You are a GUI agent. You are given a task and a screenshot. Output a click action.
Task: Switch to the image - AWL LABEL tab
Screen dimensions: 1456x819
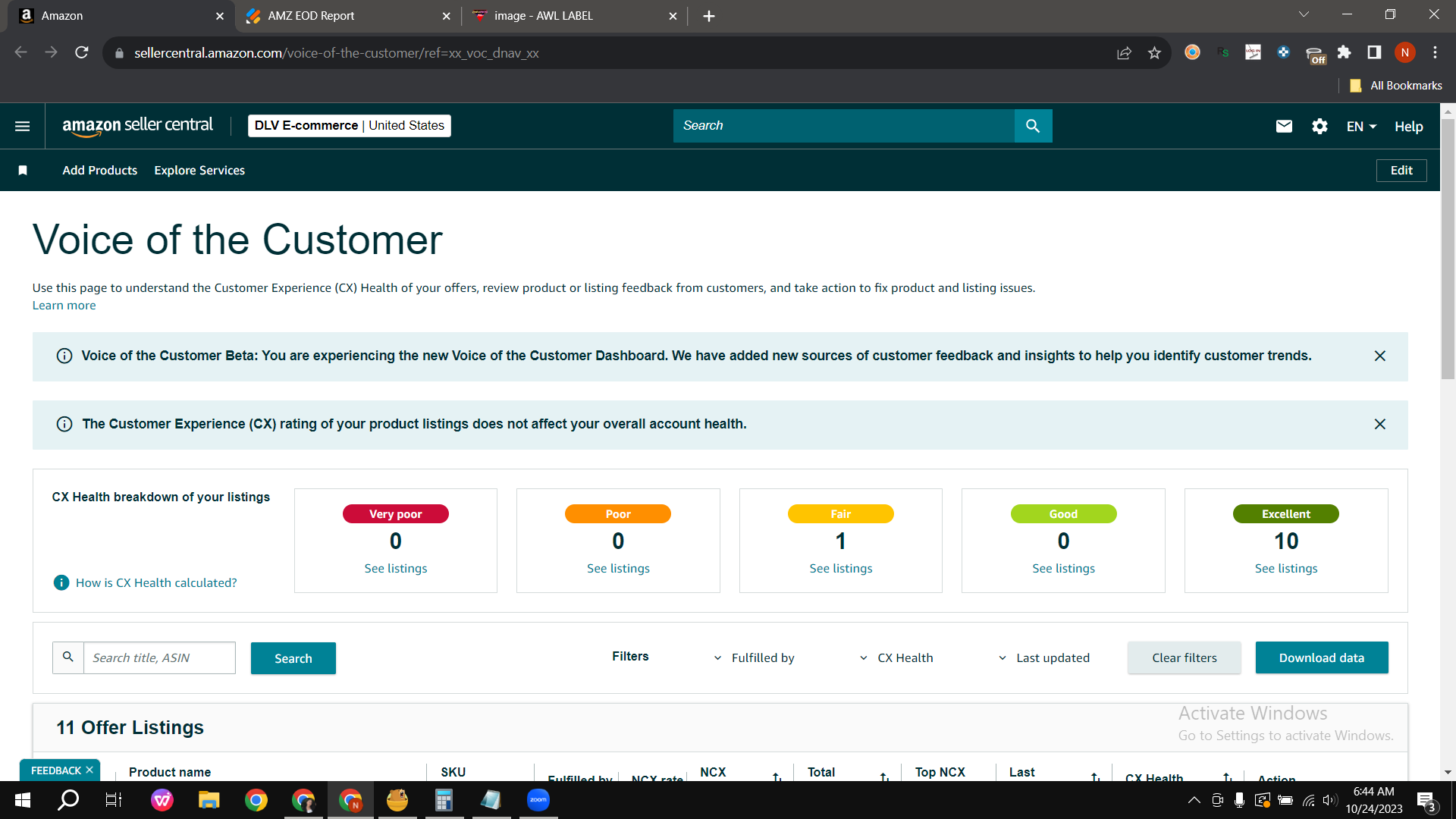pyautogui.click(x=574, y=16)
